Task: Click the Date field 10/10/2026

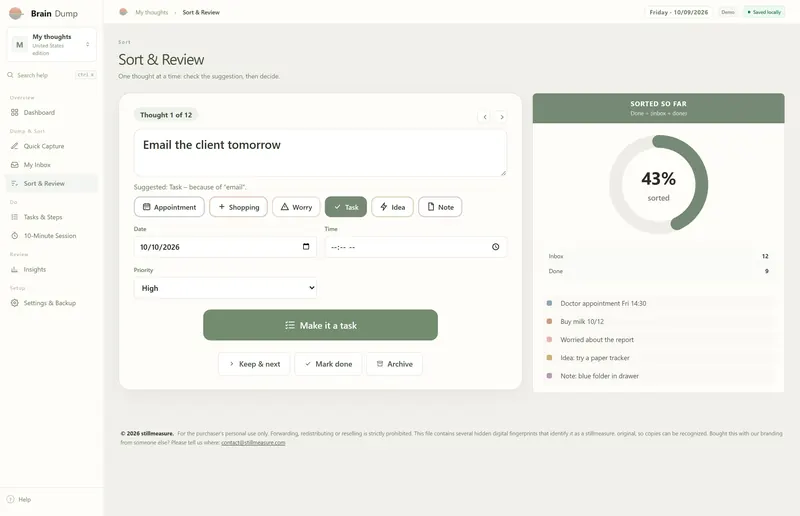Action: 225,247
